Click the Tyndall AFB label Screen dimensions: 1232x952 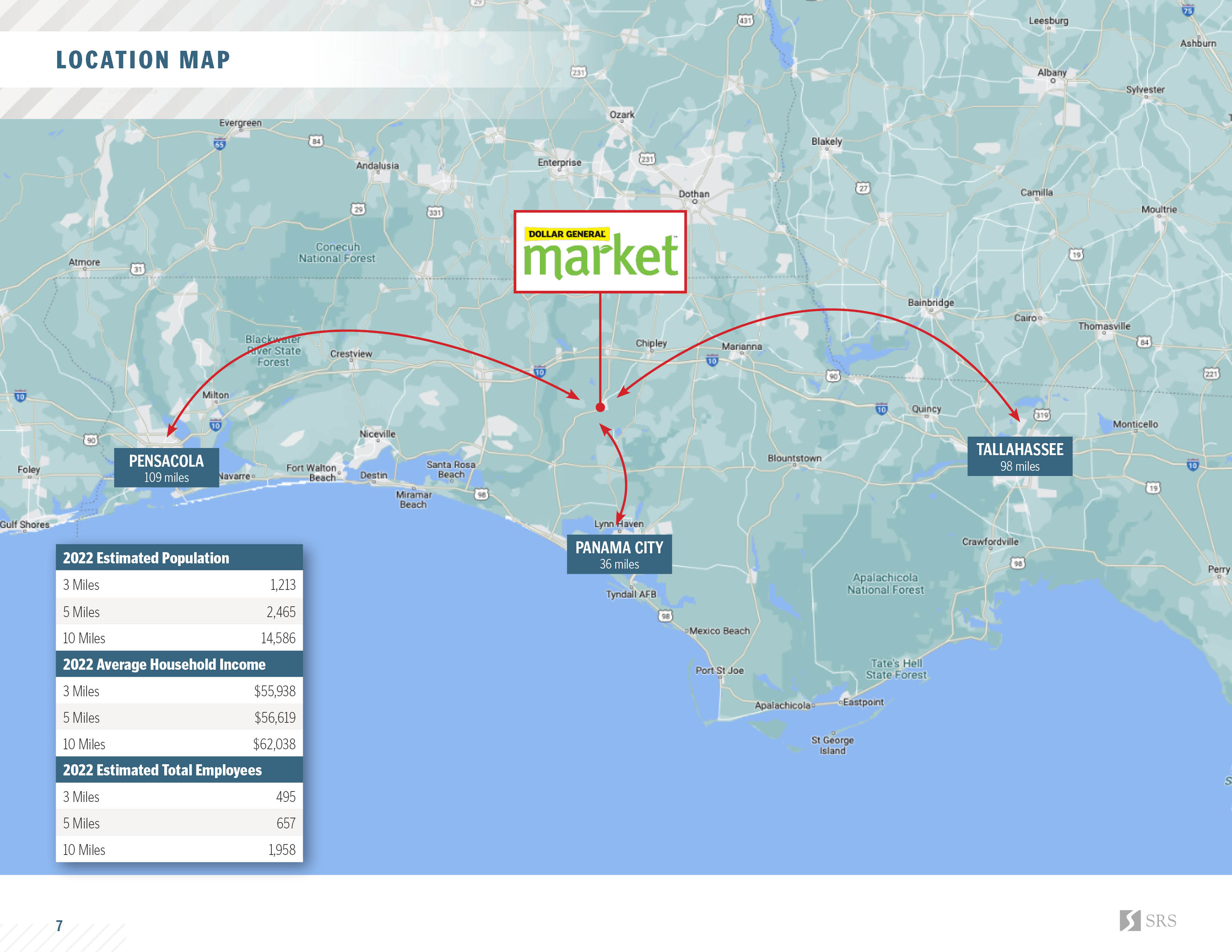[631, 594]
